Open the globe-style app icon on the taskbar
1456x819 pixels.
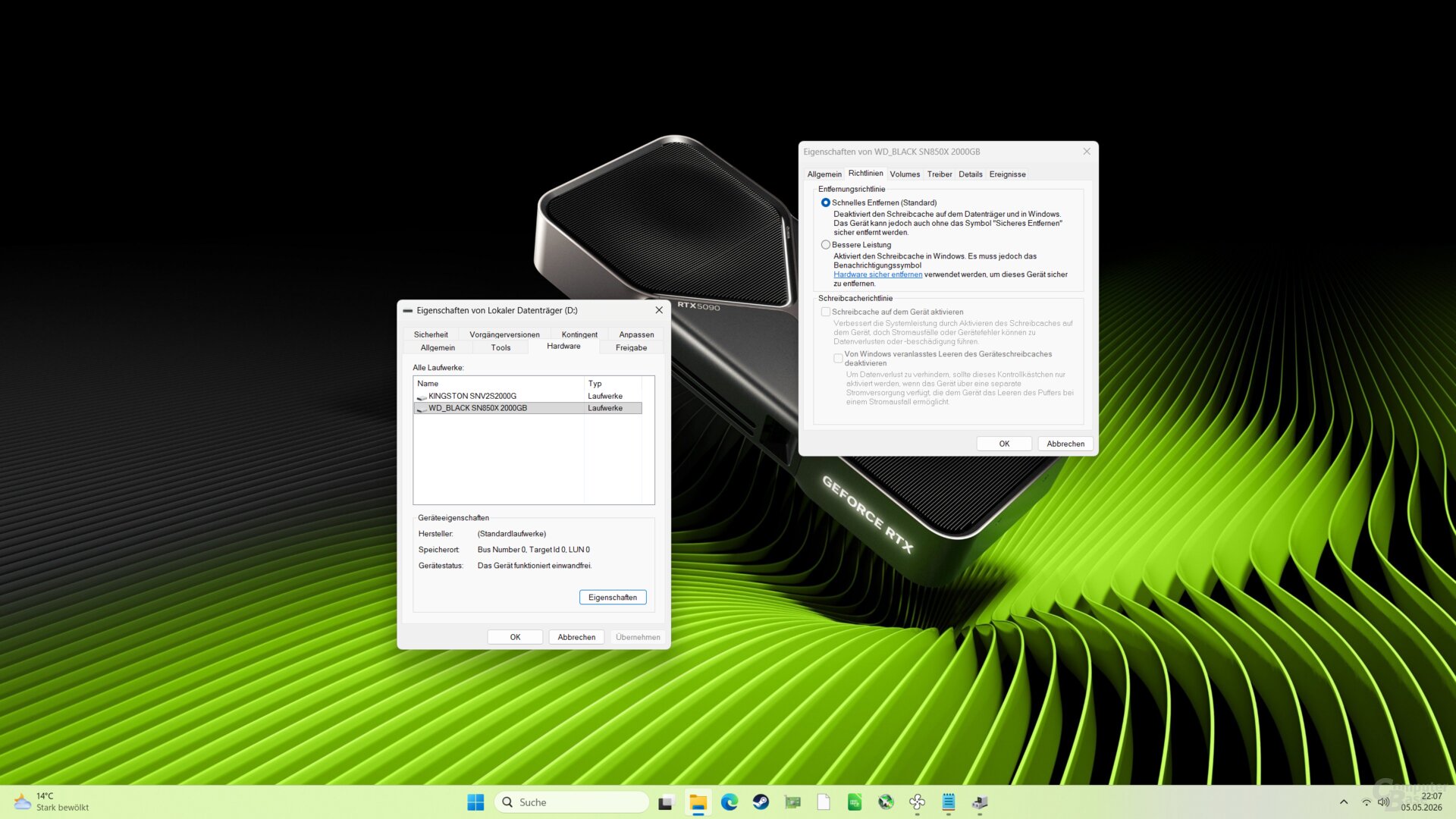click(x=886, y=802)
